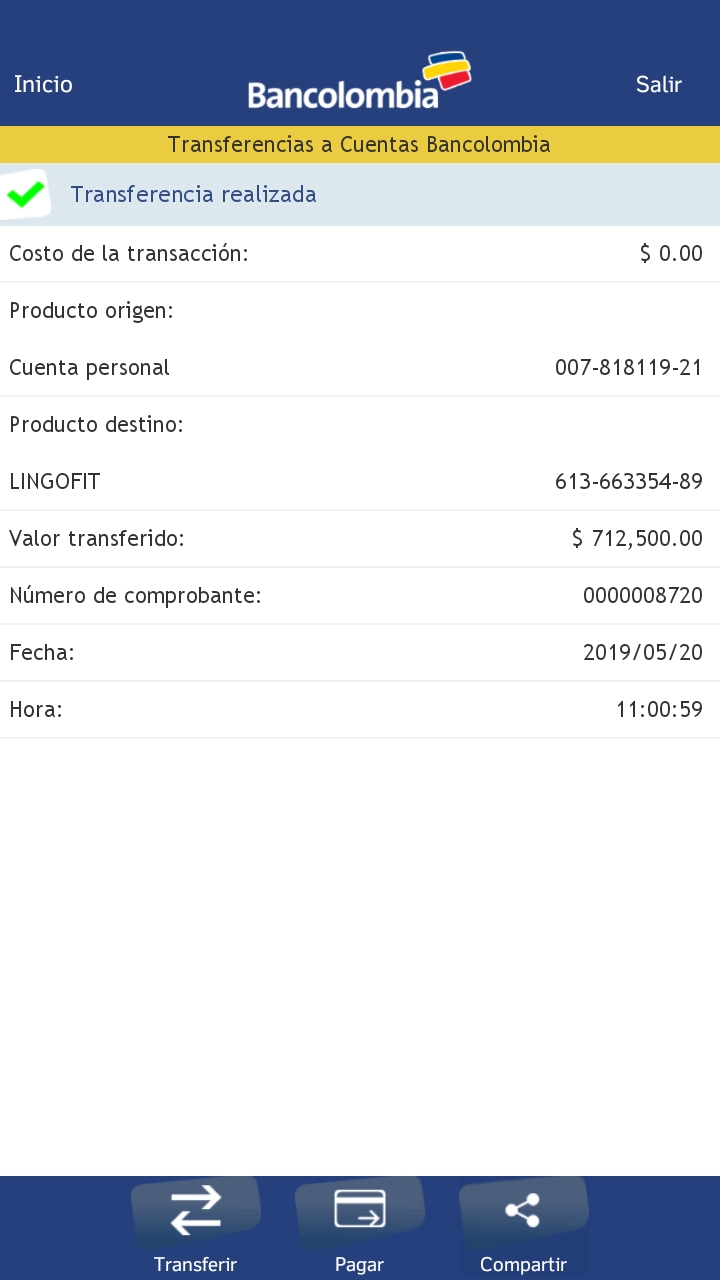Tap the transaction cost $ 0.00
The width and height of the screenshot is (720, 1280).
(x=671, y=254)
